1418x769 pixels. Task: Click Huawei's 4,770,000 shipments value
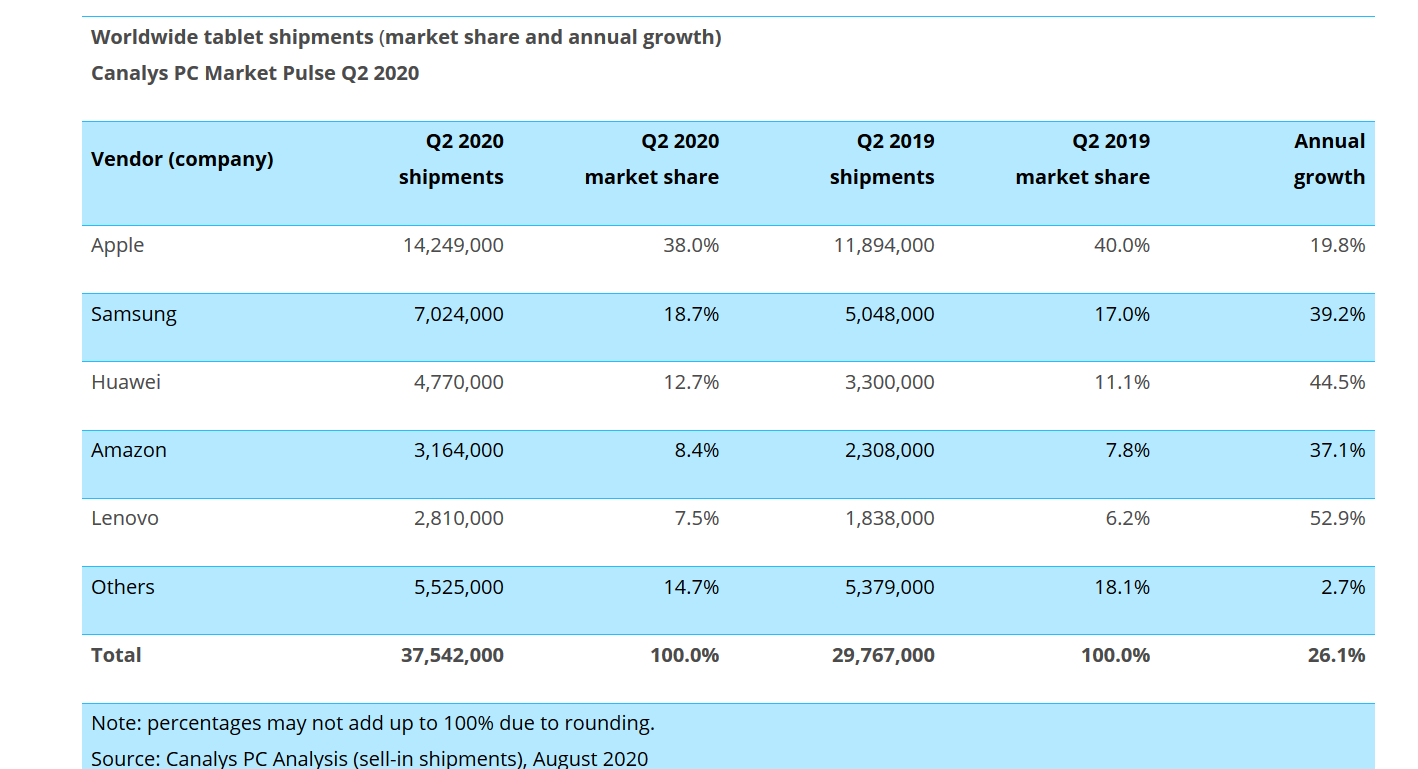(459, 382)
